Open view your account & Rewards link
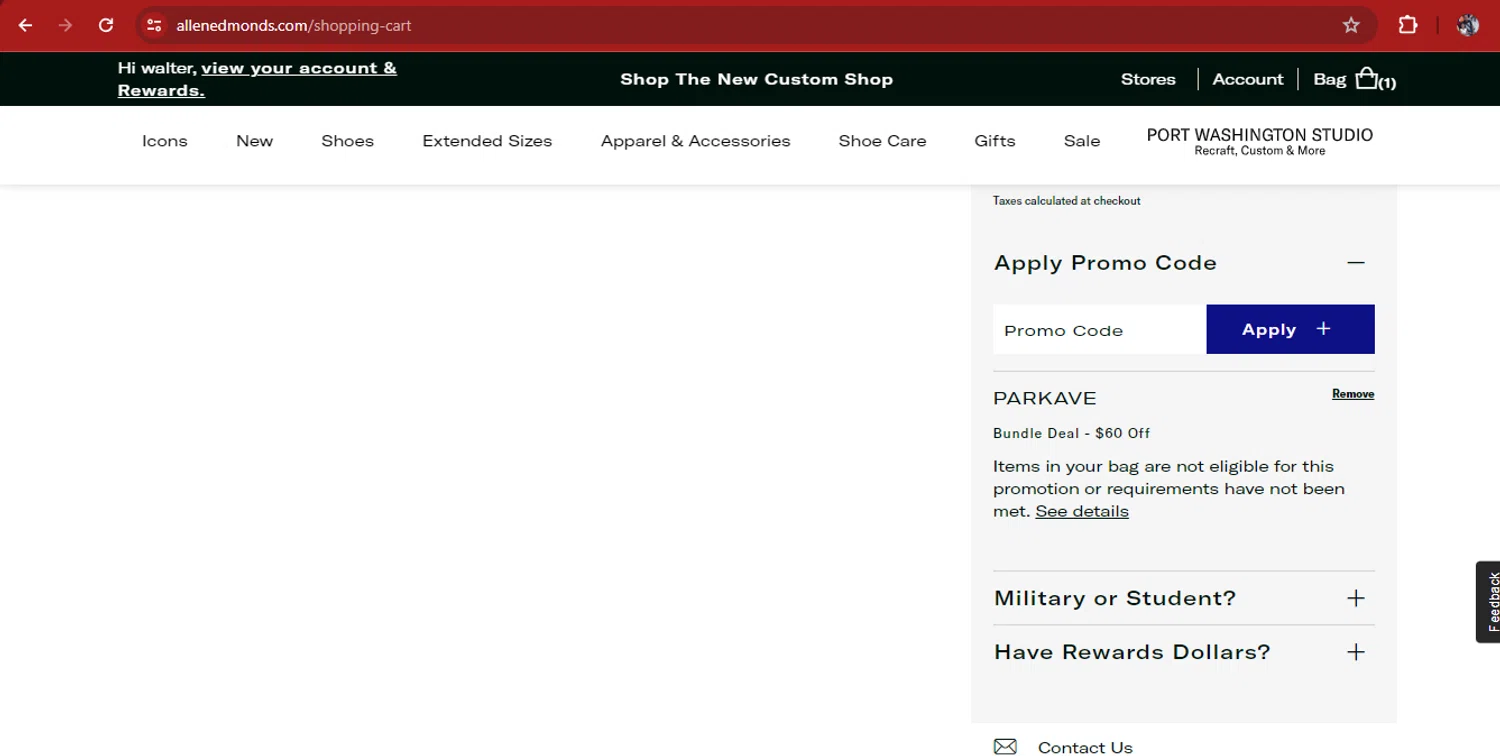This screenshot has height=756, width=1500. pyautogui.click(x=257, y=79)
